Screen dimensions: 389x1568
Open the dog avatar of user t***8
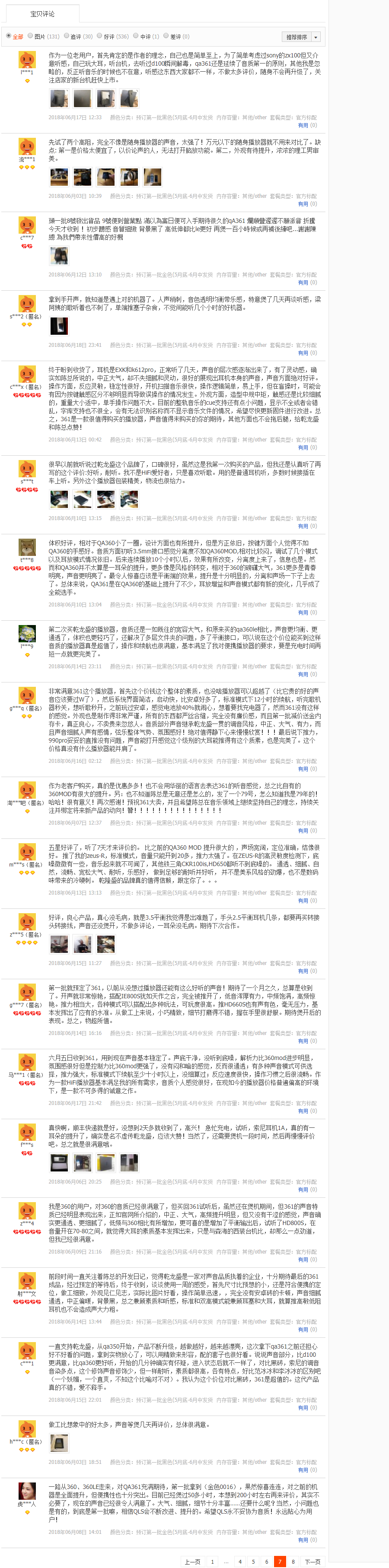click(27, 546)
